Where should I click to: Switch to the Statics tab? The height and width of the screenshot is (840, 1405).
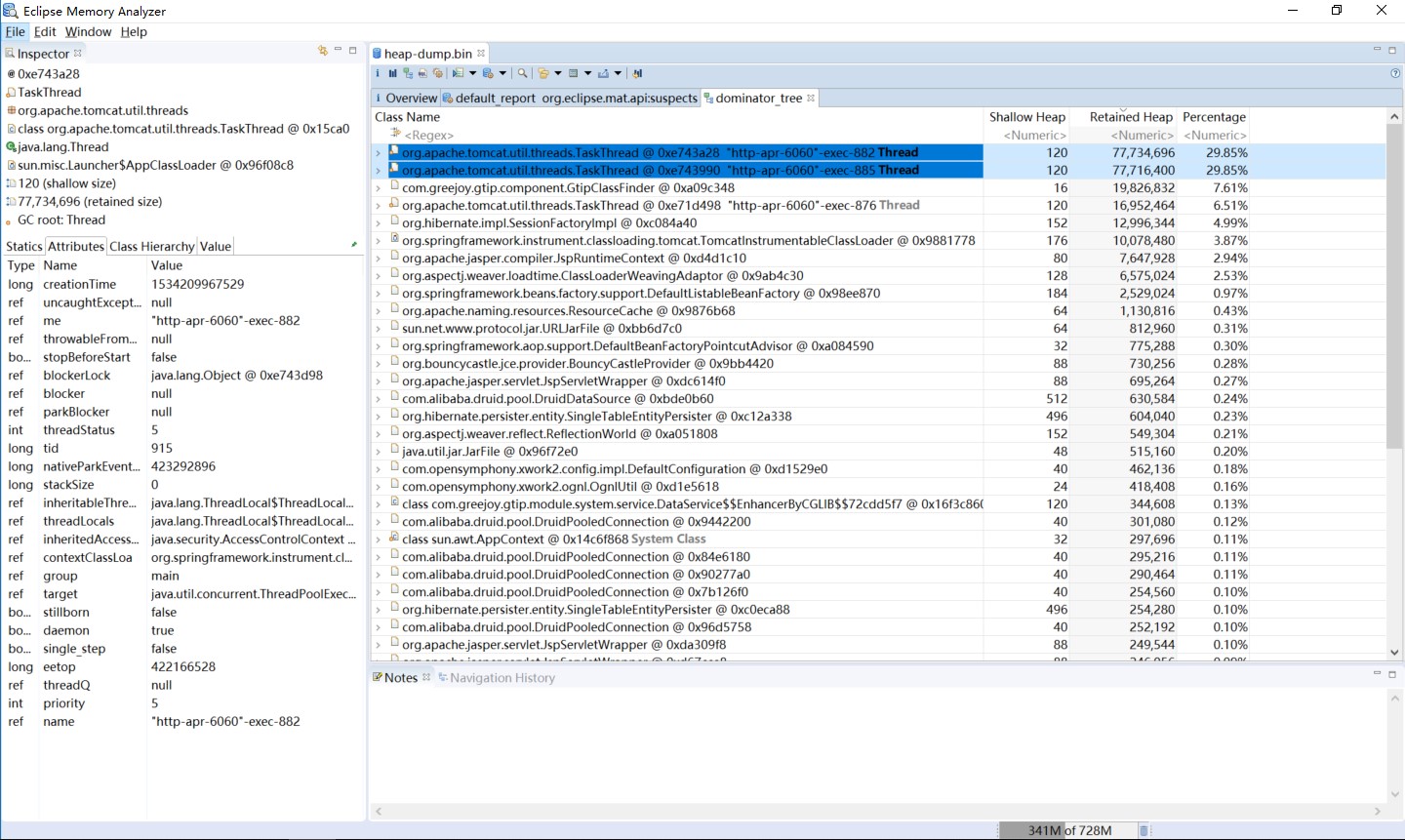(x=24, y=246)
